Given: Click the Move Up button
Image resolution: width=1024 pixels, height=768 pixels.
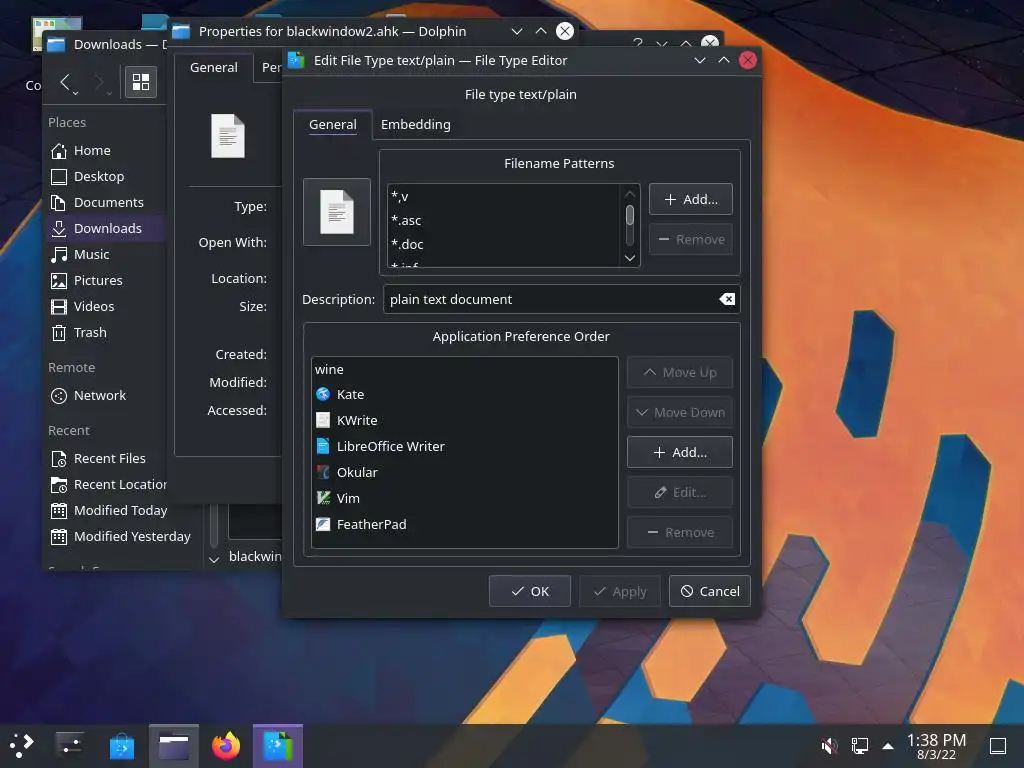Looking at the screenshot, I should 679,372.
